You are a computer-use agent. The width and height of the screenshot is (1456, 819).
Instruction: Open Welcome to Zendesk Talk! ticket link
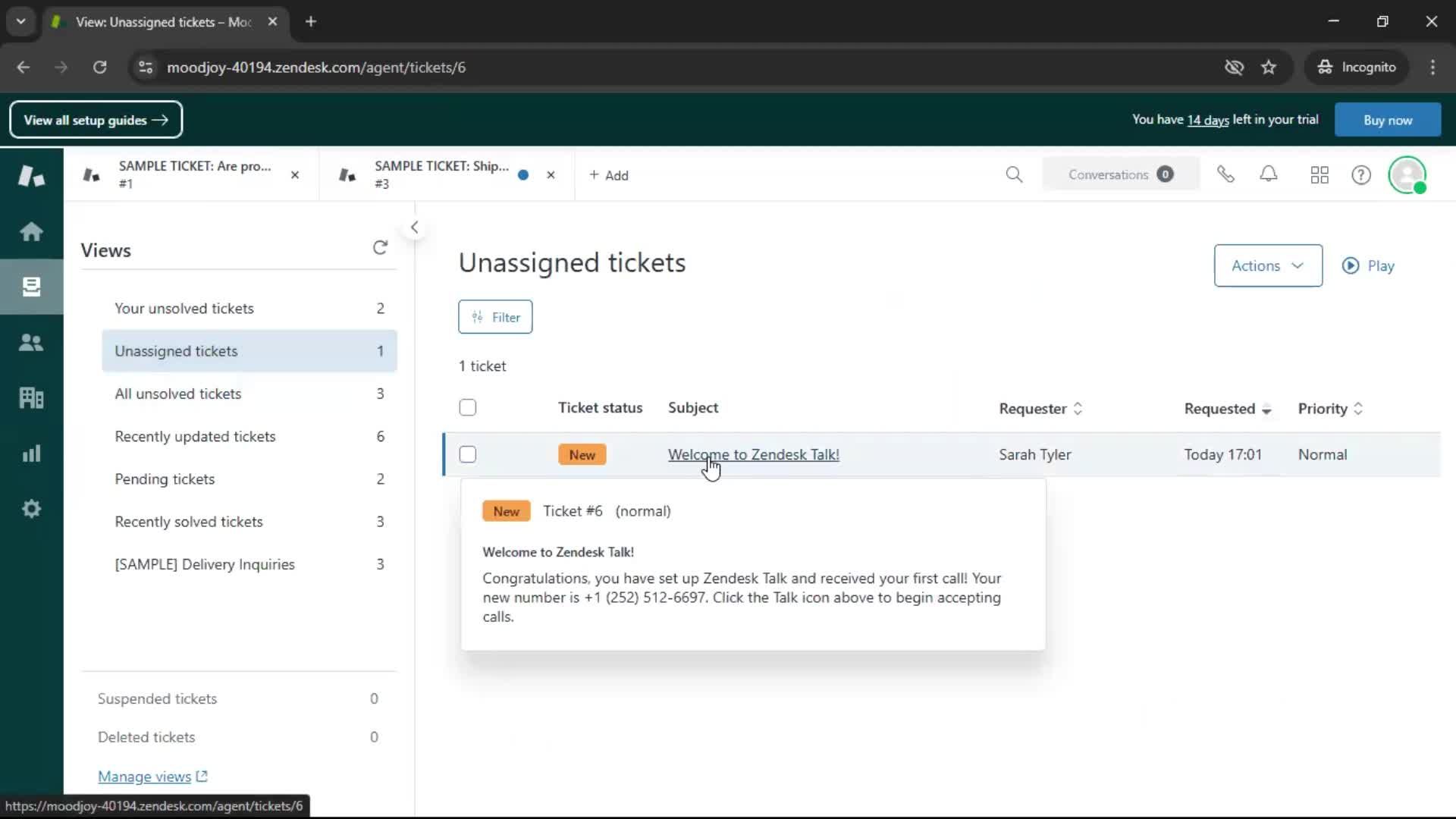tap(754, 455)
